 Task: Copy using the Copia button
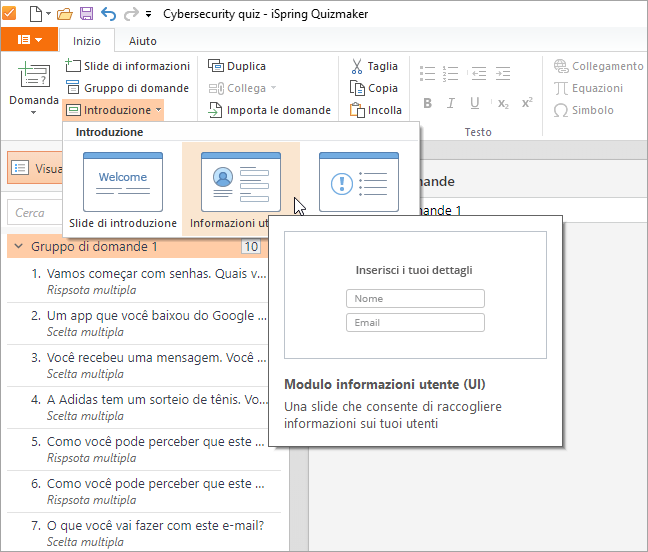point(373,88)
